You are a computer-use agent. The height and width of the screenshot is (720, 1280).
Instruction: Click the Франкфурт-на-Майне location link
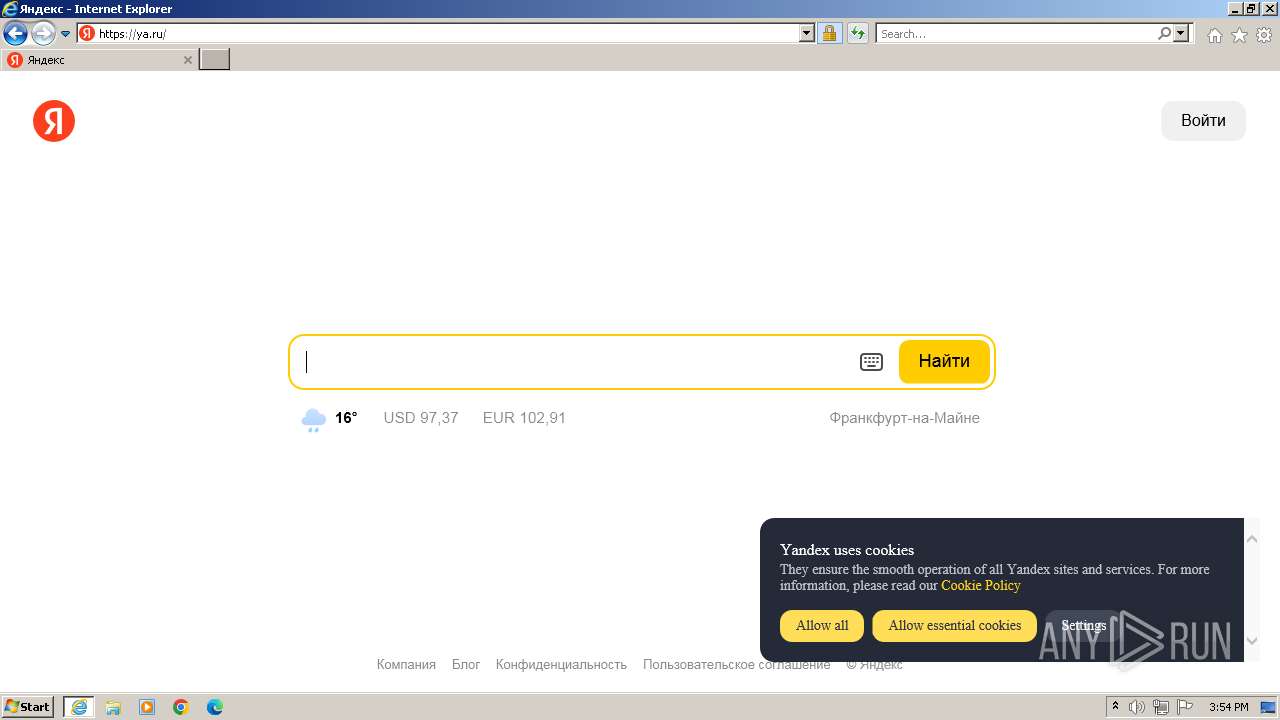(904, 418)
